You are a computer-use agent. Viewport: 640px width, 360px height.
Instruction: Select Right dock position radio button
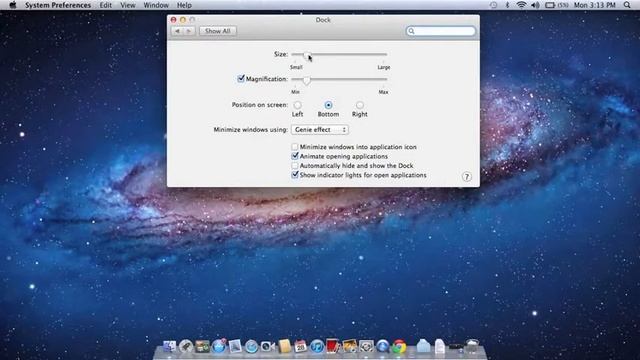(359, 105)
